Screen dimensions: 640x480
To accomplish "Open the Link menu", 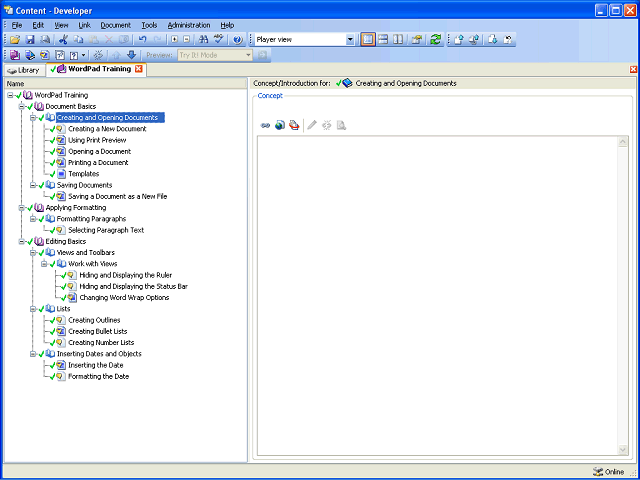I will [84, 25].
